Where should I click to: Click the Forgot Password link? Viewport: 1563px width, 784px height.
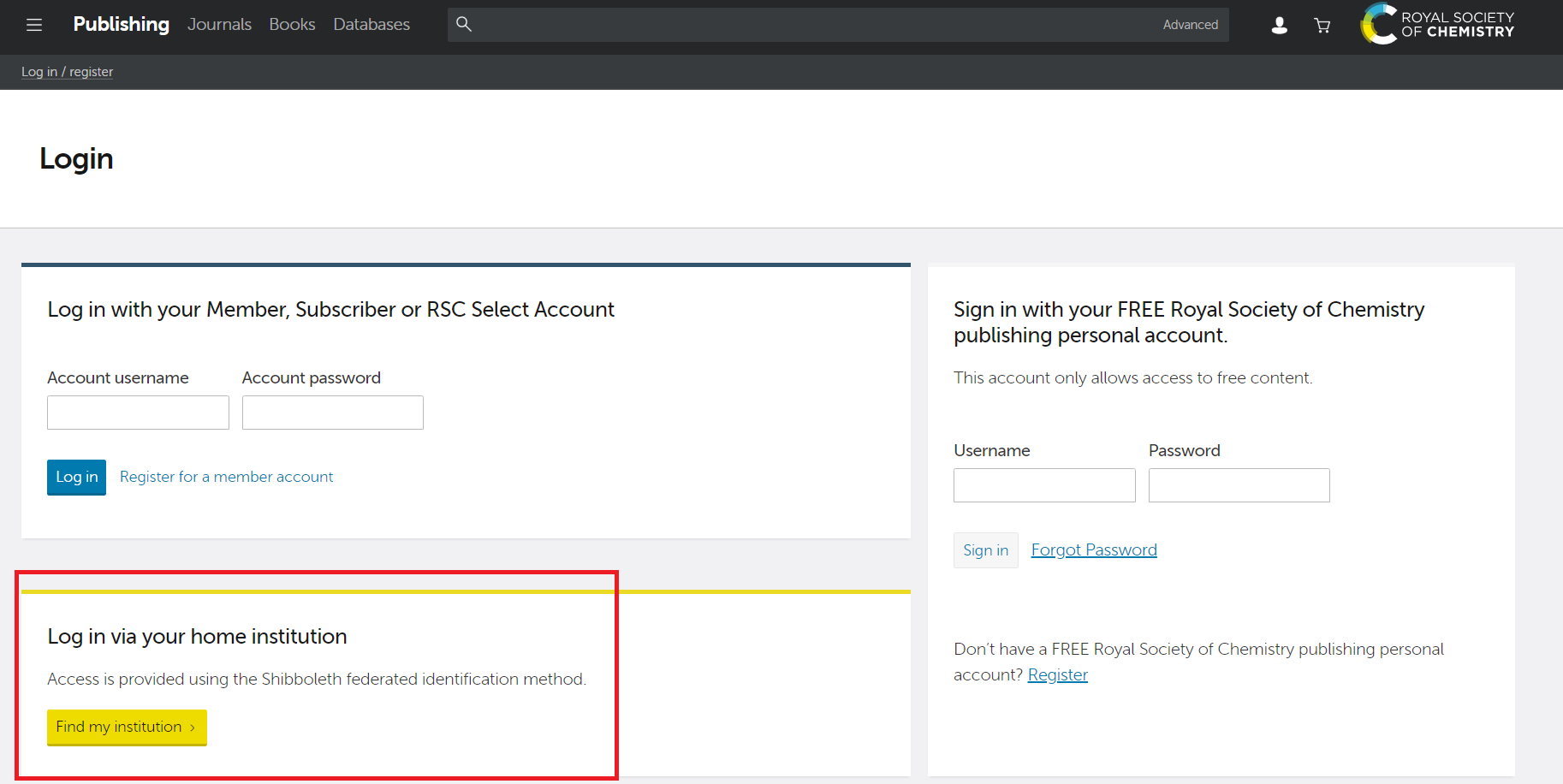(x=1093, y=549)
